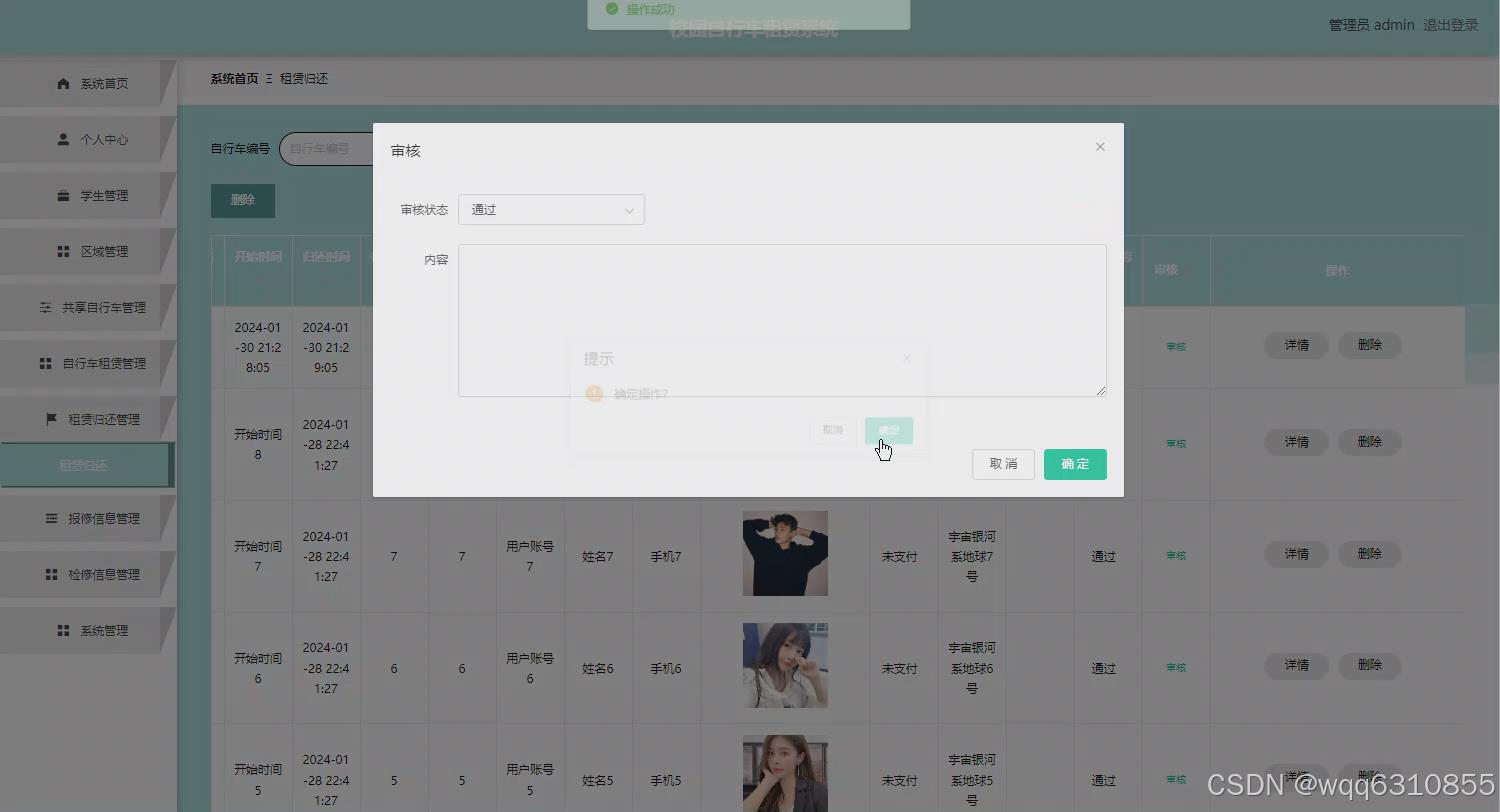
Task: Open the photo thumbnail in 姓名5 row
Action: [785, 774]
